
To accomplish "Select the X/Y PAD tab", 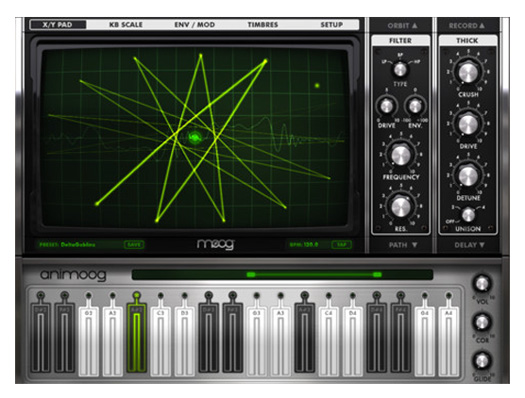I will point(58,25).
